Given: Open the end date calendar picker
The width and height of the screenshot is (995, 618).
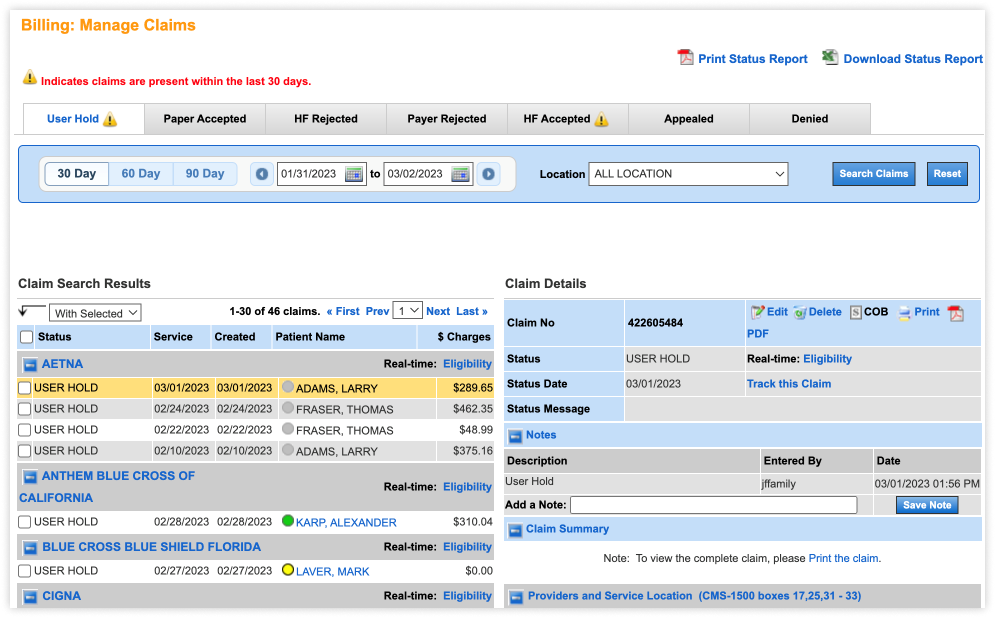Looking at the screenshot, I should click(461, 174).
